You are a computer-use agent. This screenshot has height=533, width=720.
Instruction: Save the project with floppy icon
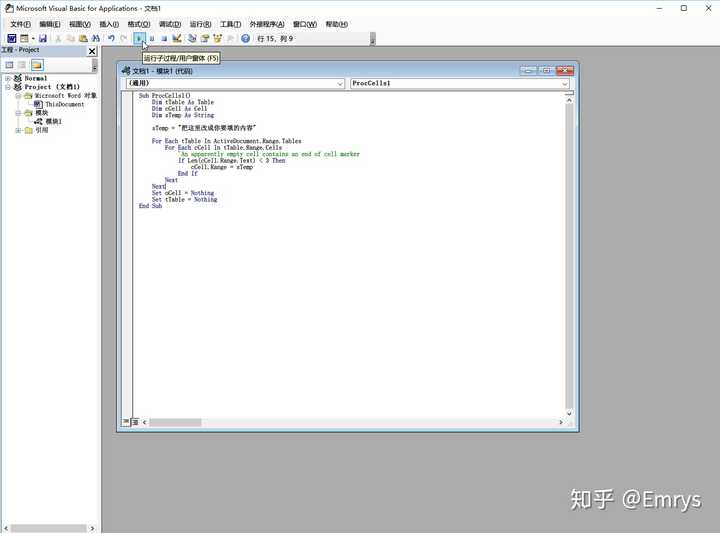(43, 39)
